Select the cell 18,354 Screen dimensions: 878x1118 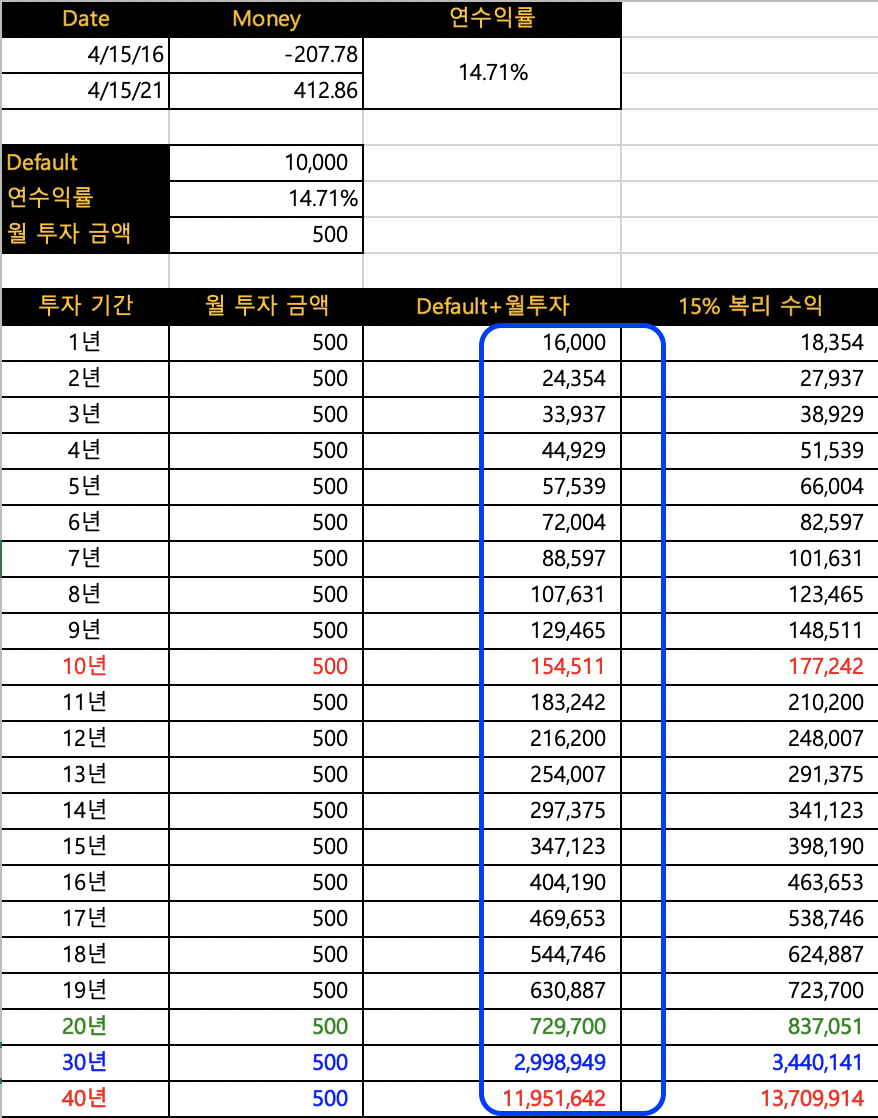(x=750, y=343)
